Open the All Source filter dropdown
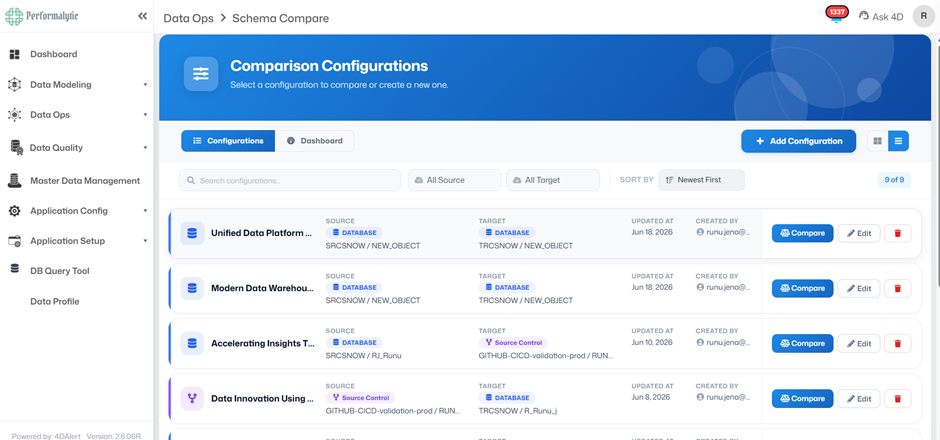The width and height of the screenshot is (940, 440). click(x=454, y=180)
